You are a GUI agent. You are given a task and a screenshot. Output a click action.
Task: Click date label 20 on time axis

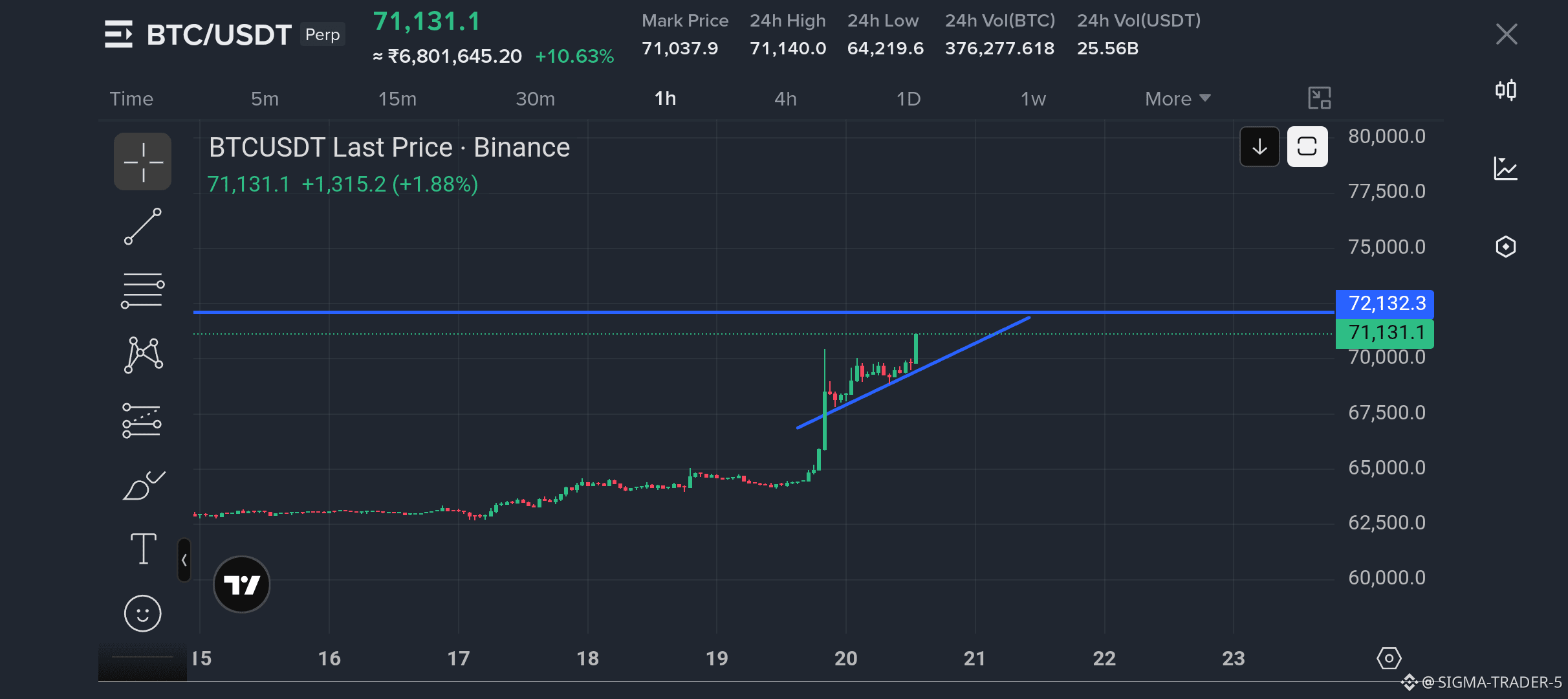click(845, 659)
